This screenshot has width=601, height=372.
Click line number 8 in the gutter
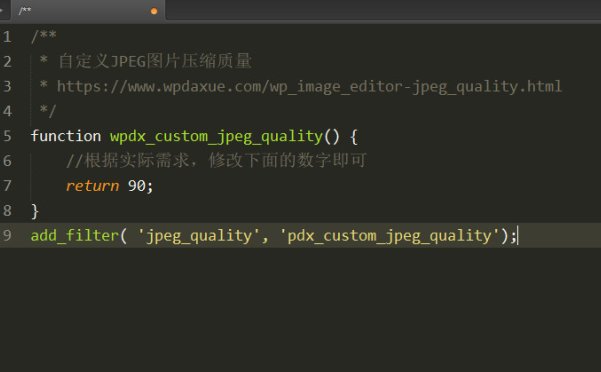7,211
